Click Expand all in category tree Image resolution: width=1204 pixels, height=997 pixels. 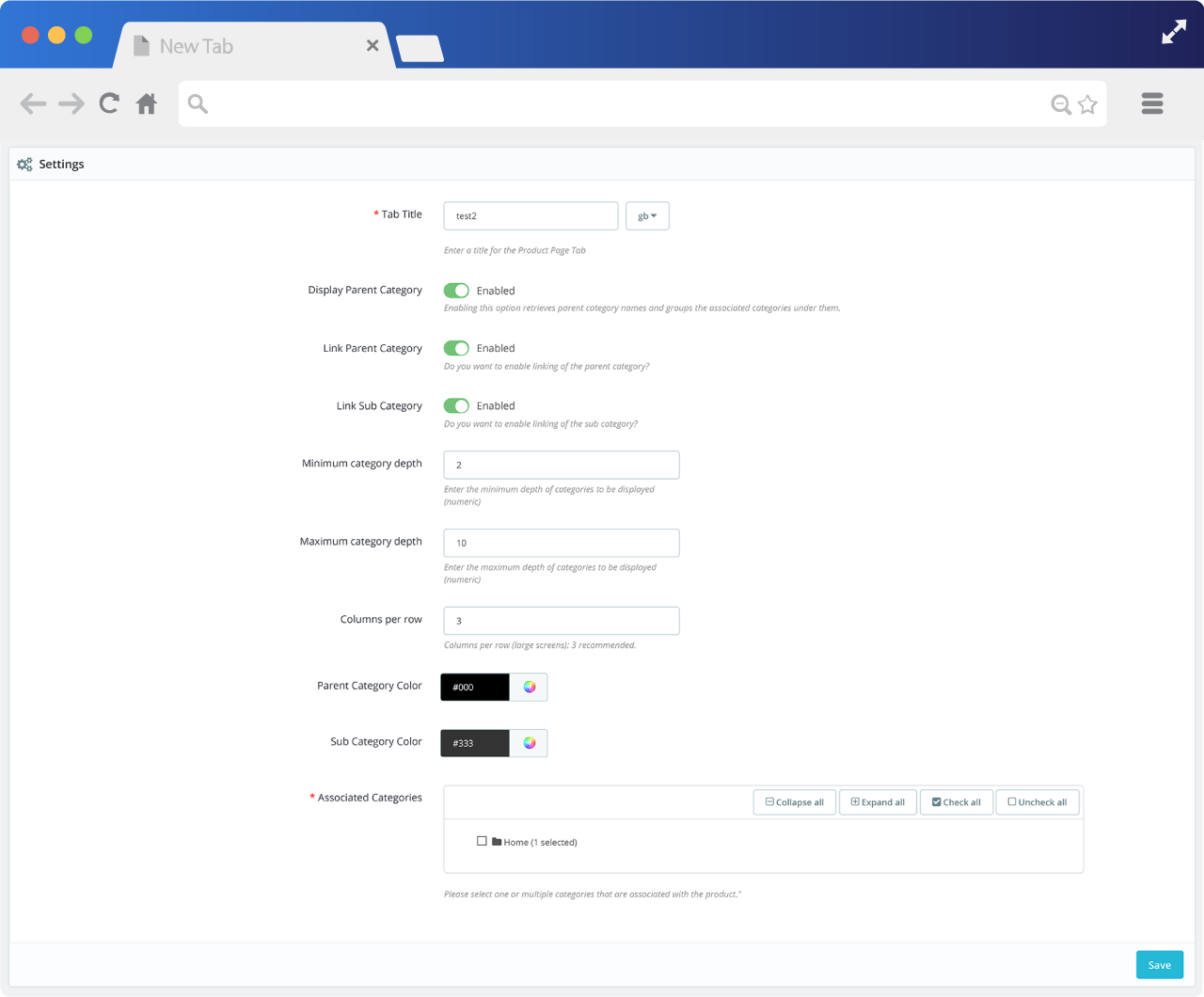point(878,802)
